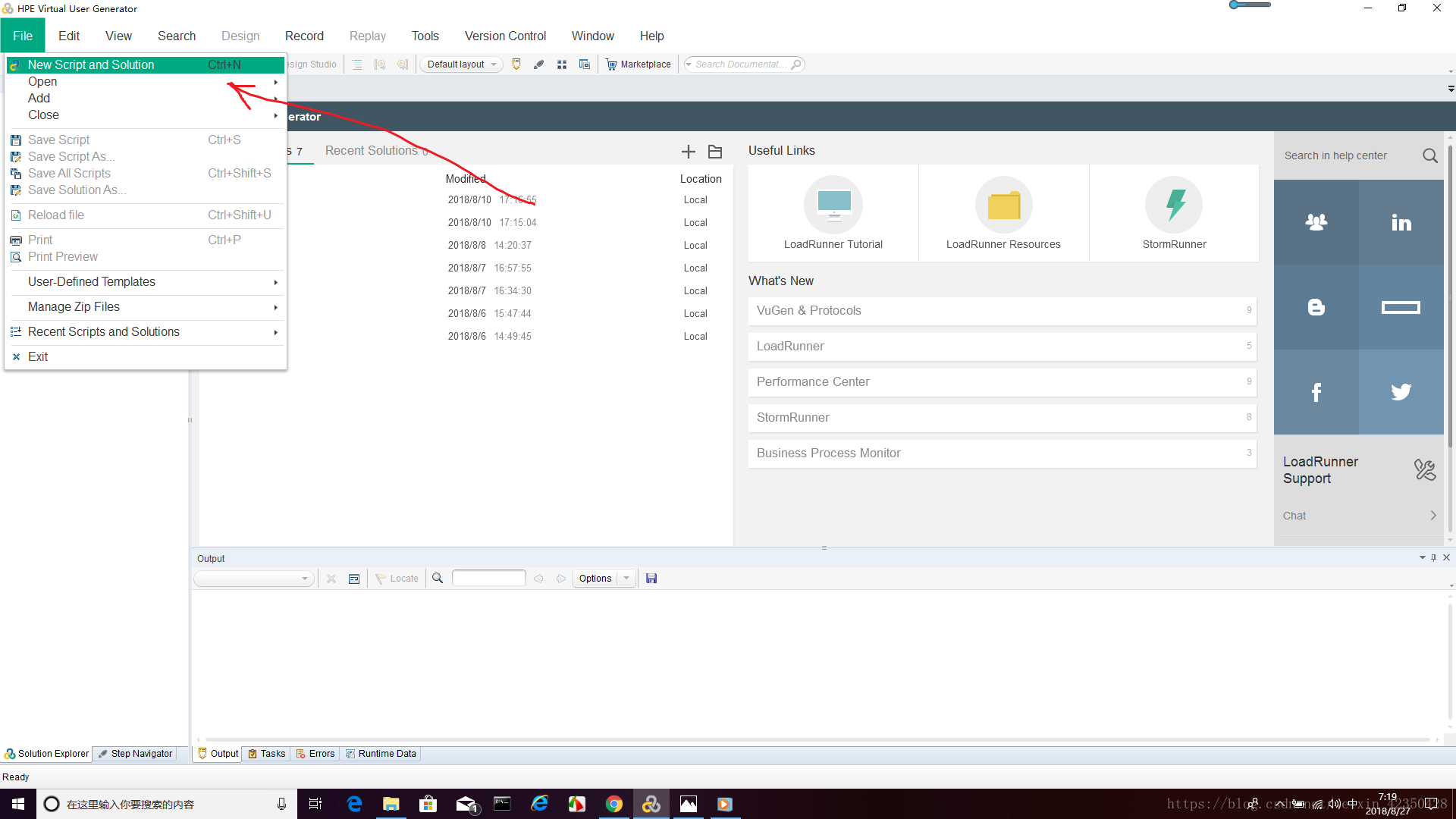Open the Blogger tile icon

pos(1316,307)
